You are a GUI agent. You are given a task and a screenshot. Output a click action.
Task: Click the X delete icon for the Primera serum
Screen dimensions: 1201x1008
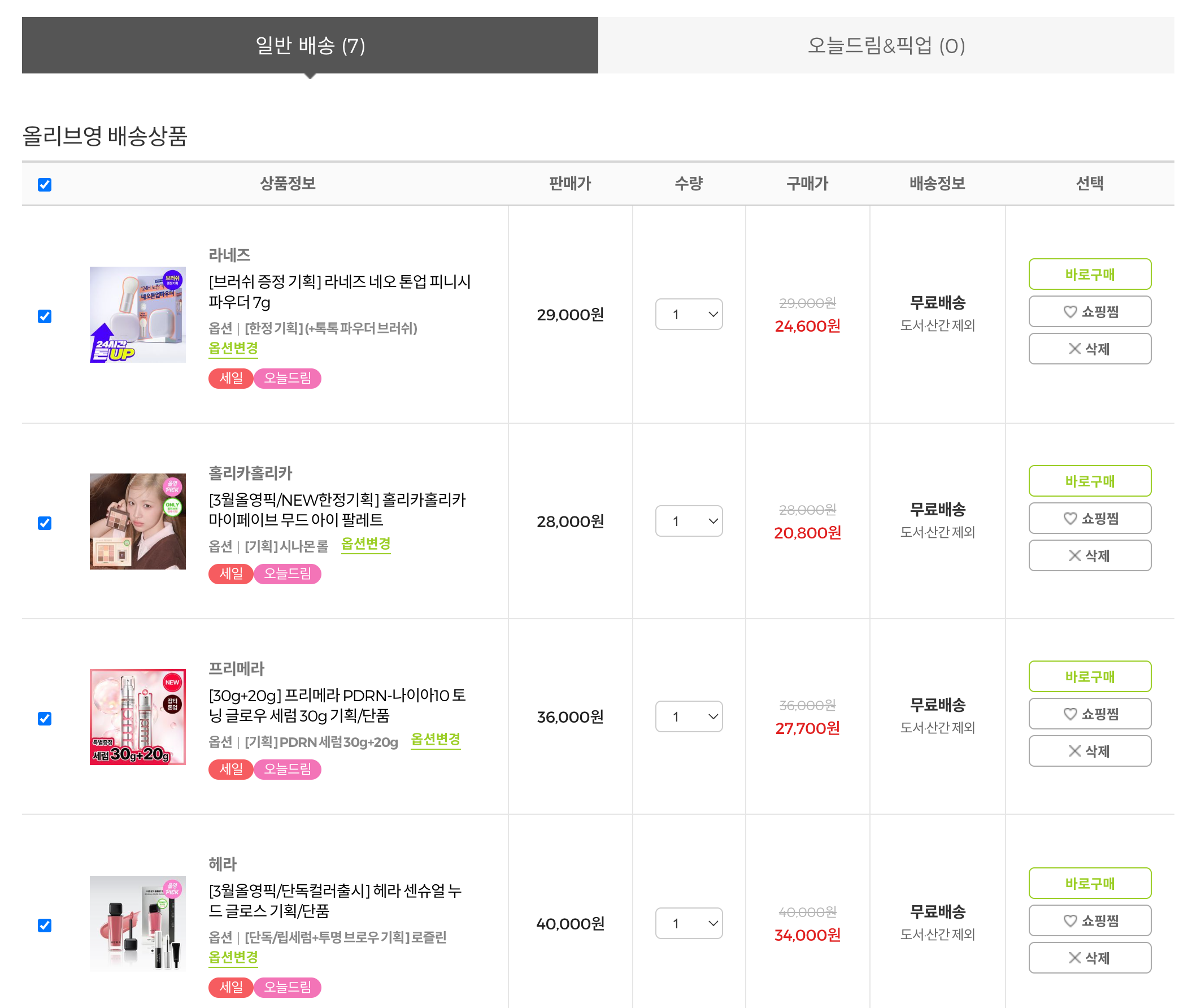click(x=1074, y=750)
